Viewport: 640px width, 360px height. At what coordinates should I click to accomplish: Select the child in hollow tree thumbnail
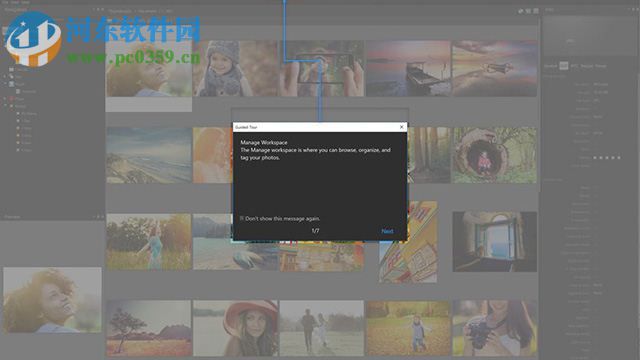pyautogui.click(x=495, y=155)
